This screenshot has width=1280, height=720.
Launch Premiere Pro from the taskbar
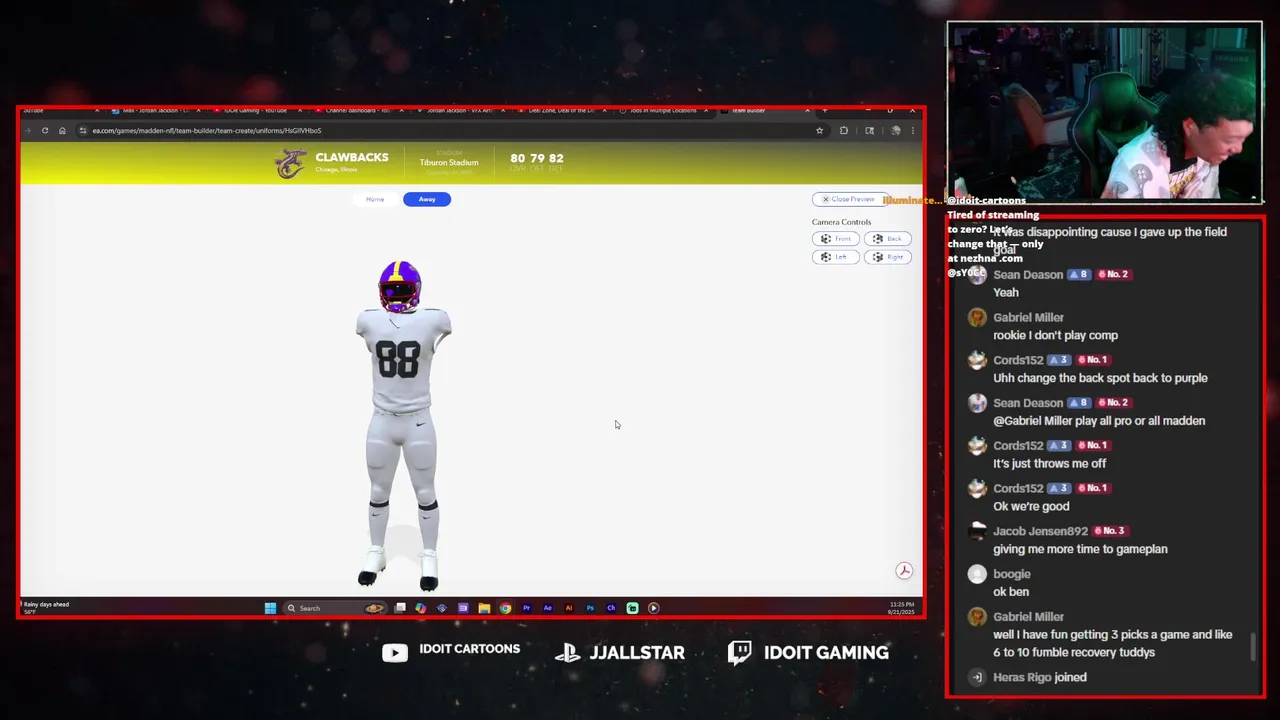coord(526,608)
